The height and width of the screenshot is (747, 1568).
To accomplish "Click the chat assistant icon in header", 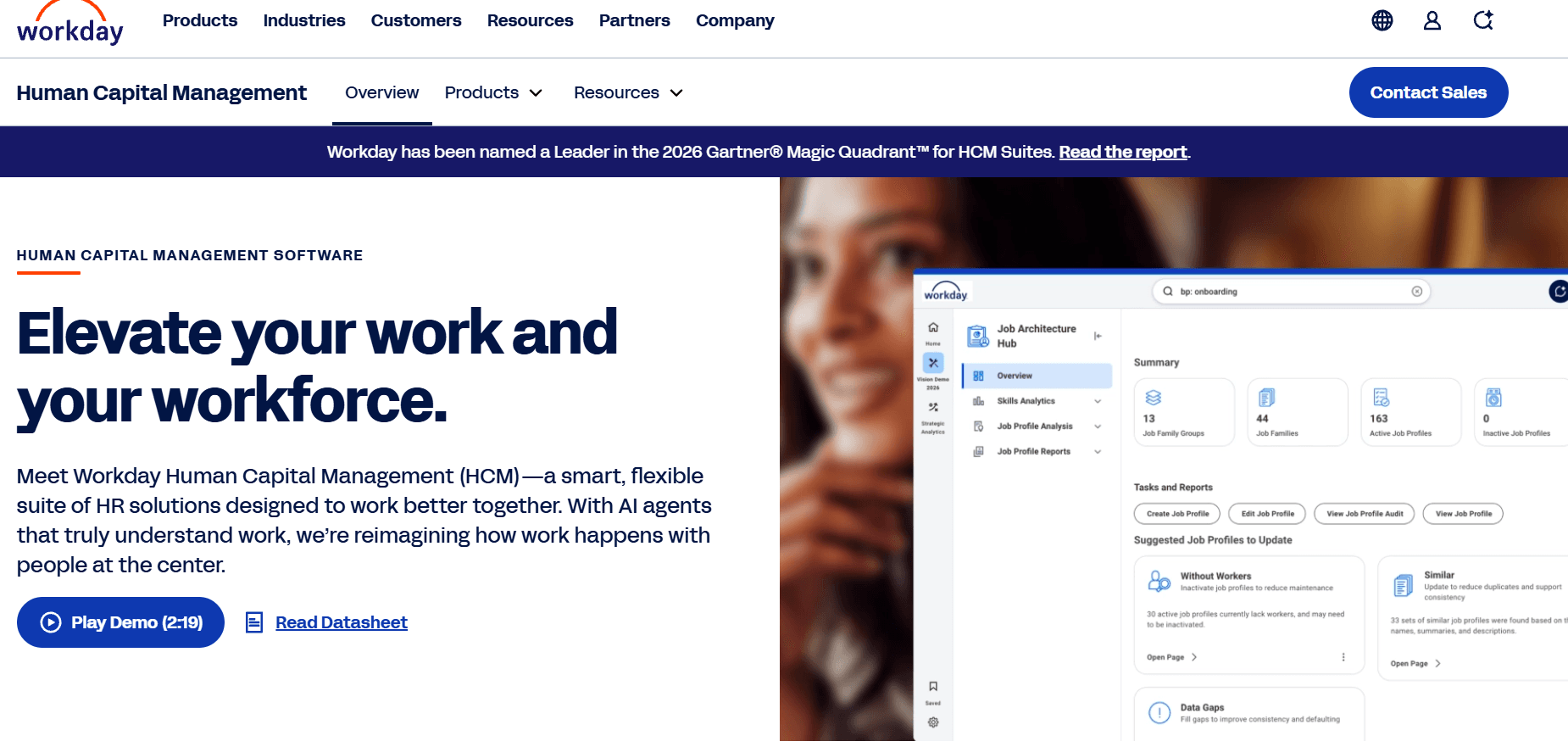I will [x=1483, y=20].
